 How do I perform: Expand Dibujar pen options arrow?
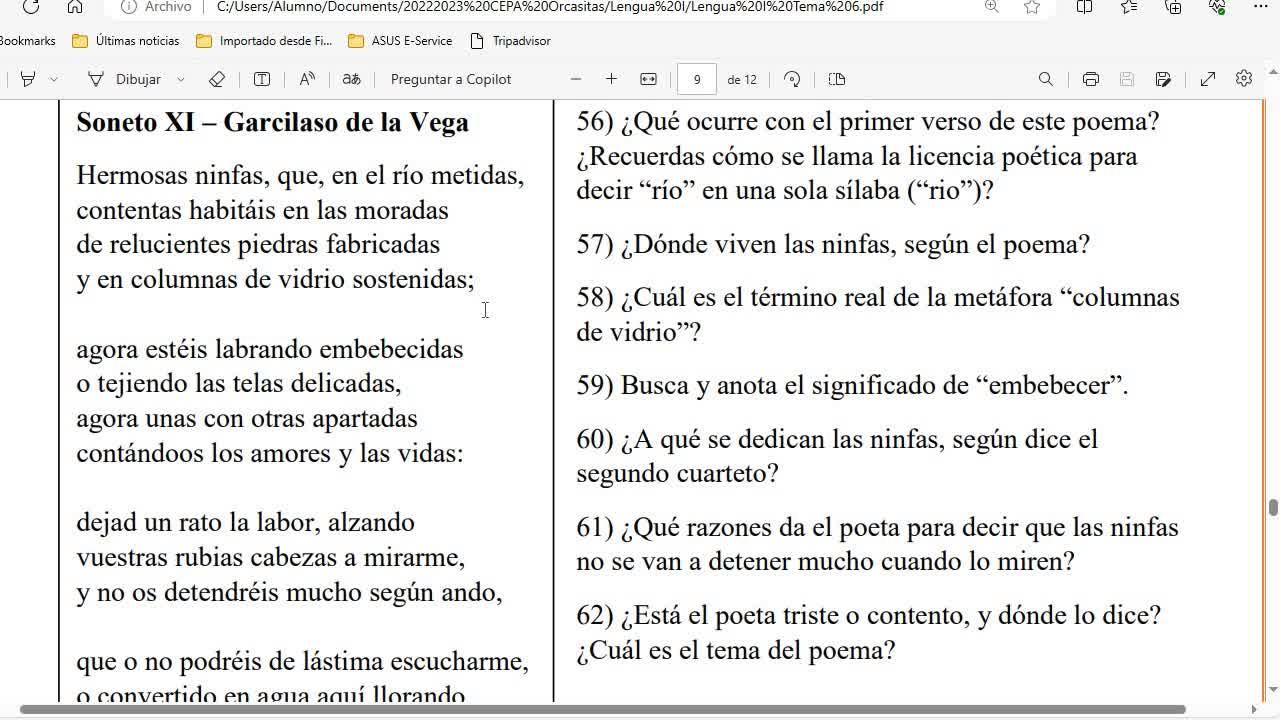point(181,79)
